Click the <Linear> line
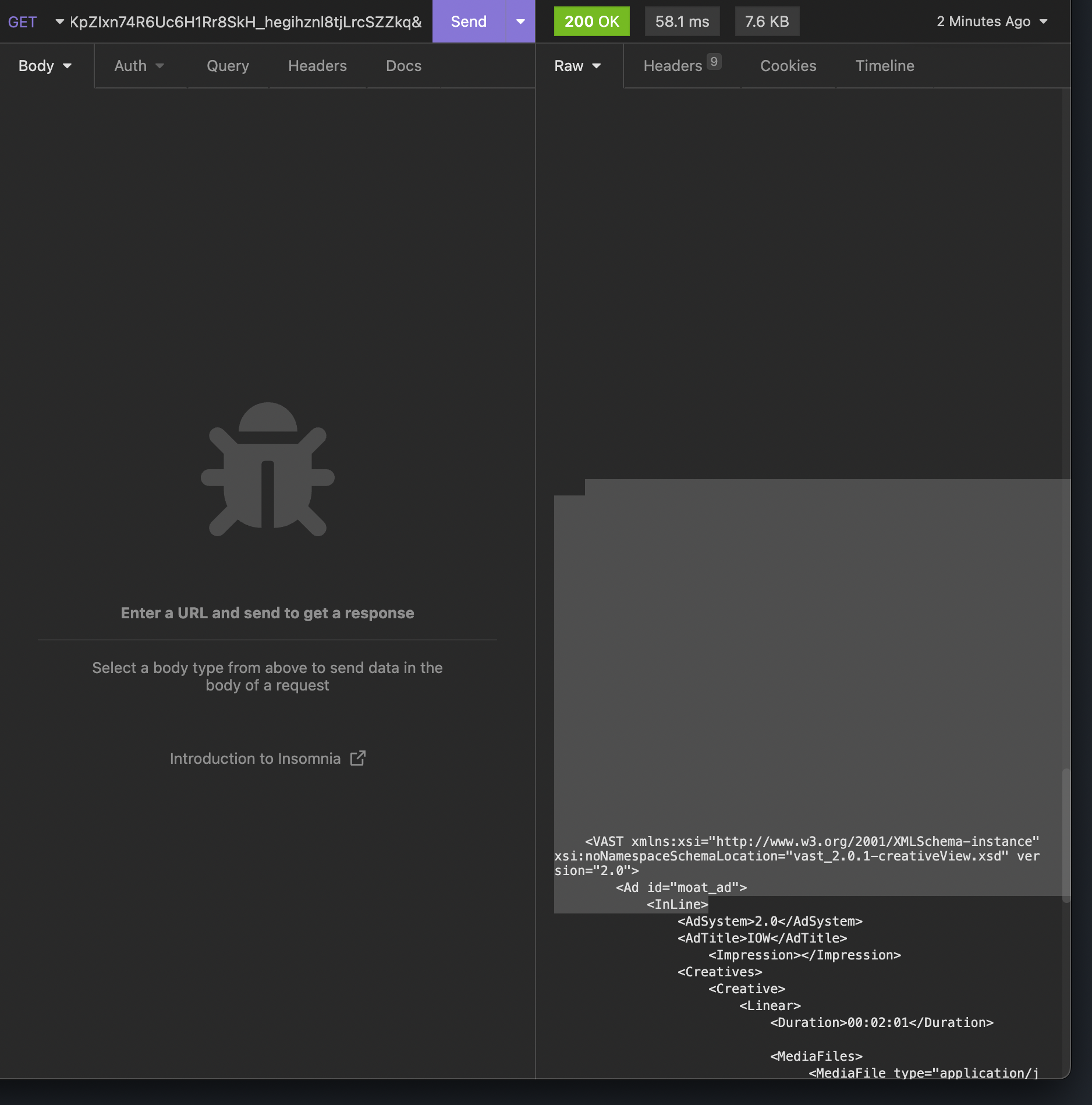The width and height of the screenshot is (1092, 1105). pyautogui.click(x=770, y=1005)
